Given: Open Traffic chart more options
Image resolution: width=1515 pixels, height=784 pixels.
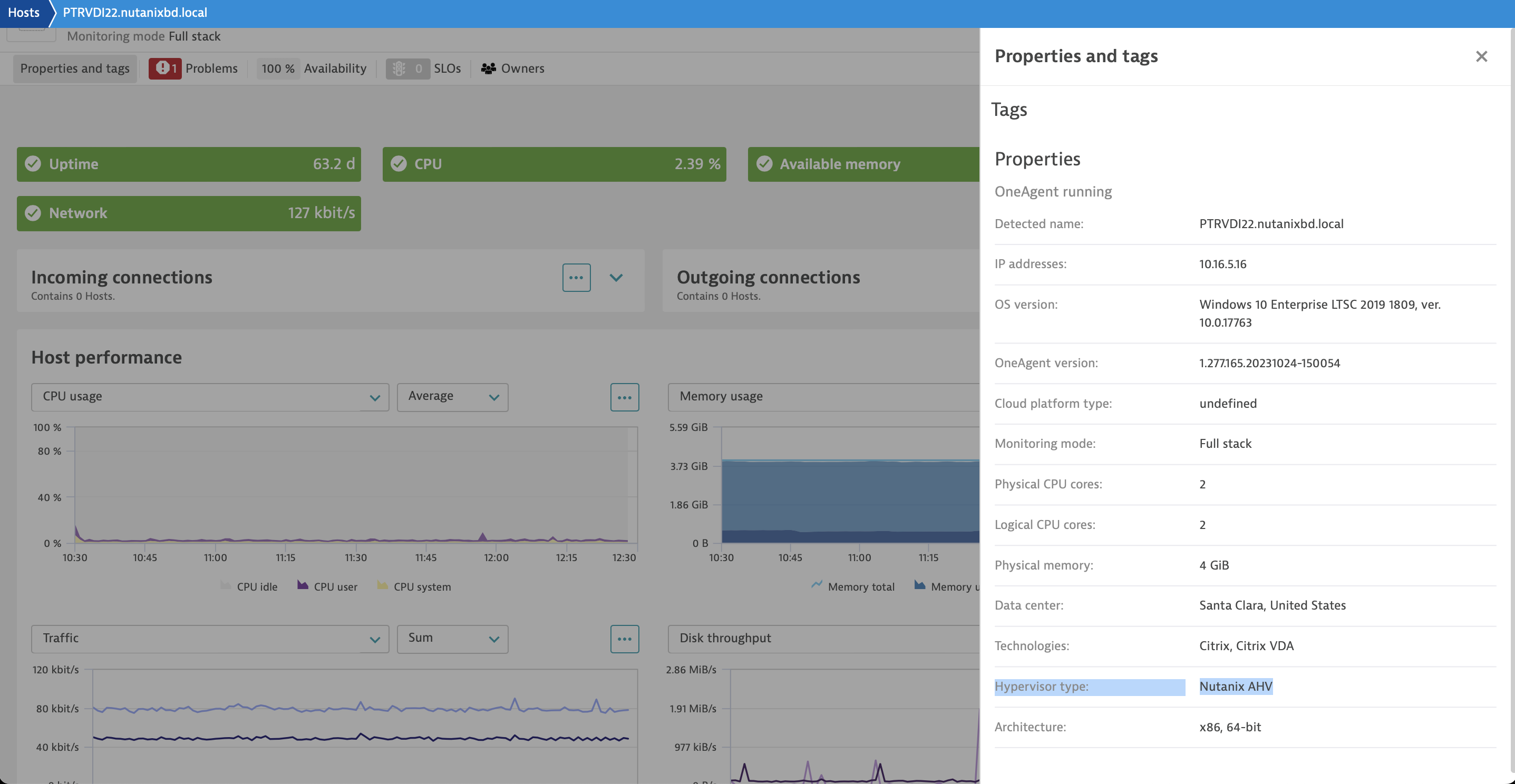Looking at the screenshot, I should [625, 639].
